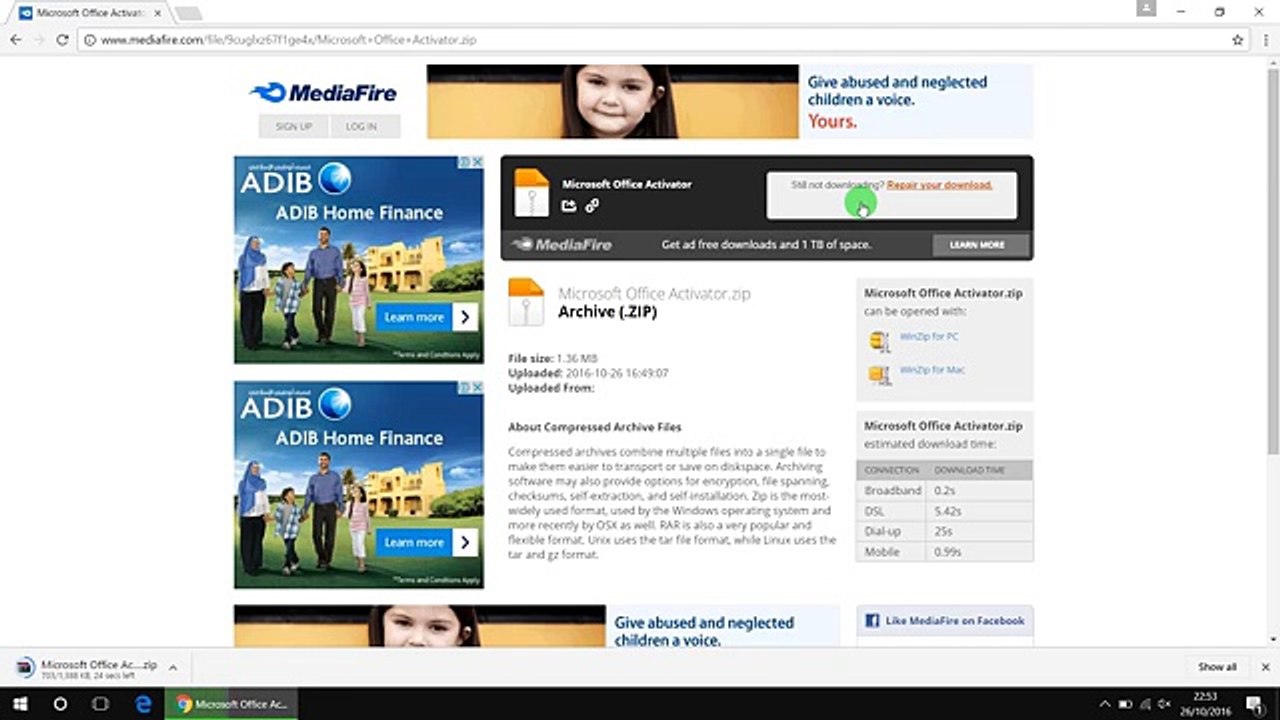Viewport: 1280px width, 720px height.
Task: Click the bottom children charity banner ad
Action: (x=537, y=626)
